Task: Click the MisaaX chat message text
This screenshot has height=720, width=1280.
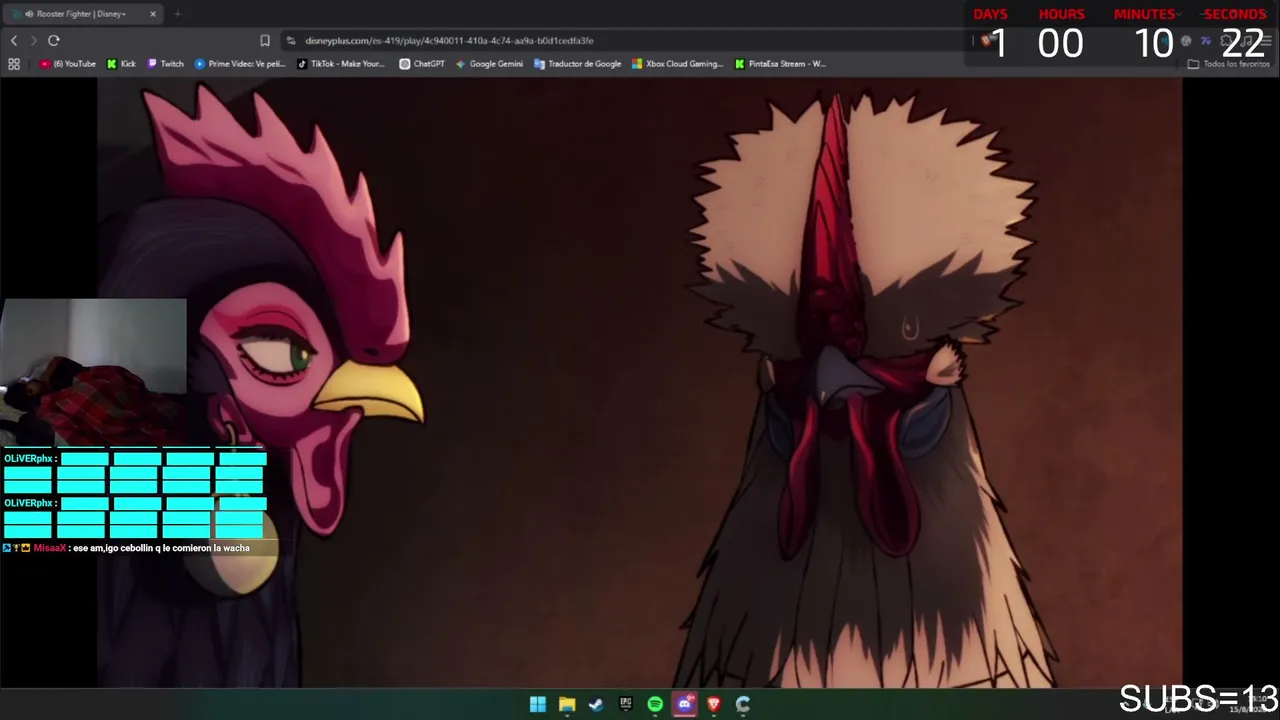Action: pos(161,548)
